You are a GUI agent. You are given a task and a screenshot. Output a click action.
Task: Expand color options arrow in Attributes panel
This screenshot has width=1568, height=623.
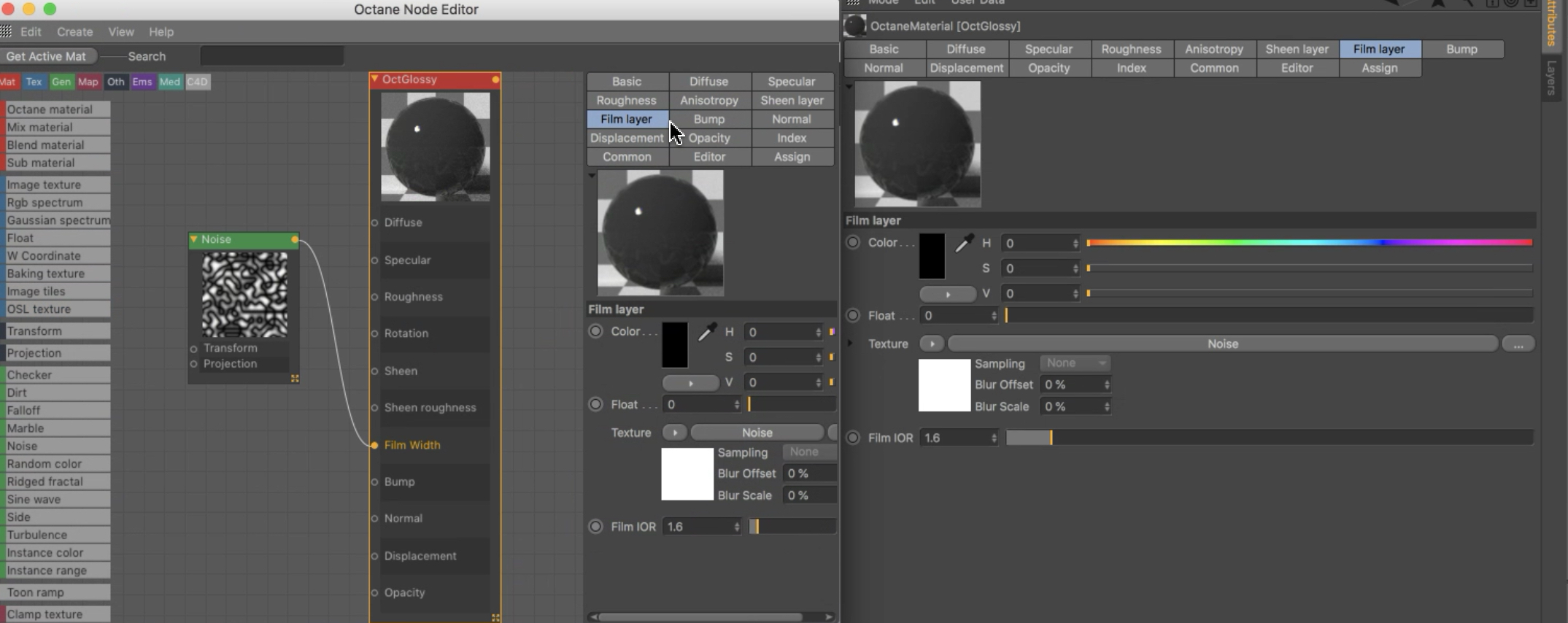click(948, 294)
